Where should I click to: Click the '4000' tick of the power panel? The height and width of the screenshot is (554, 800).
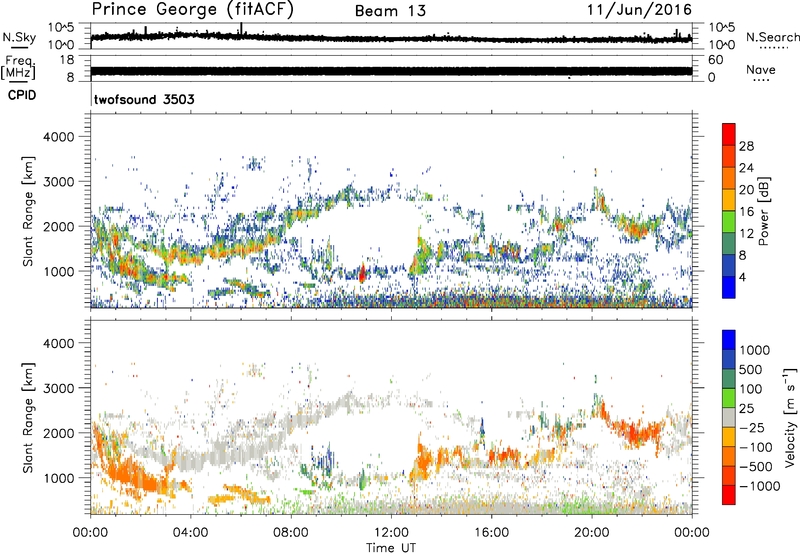pyautogui.click(x=58, y=137)
